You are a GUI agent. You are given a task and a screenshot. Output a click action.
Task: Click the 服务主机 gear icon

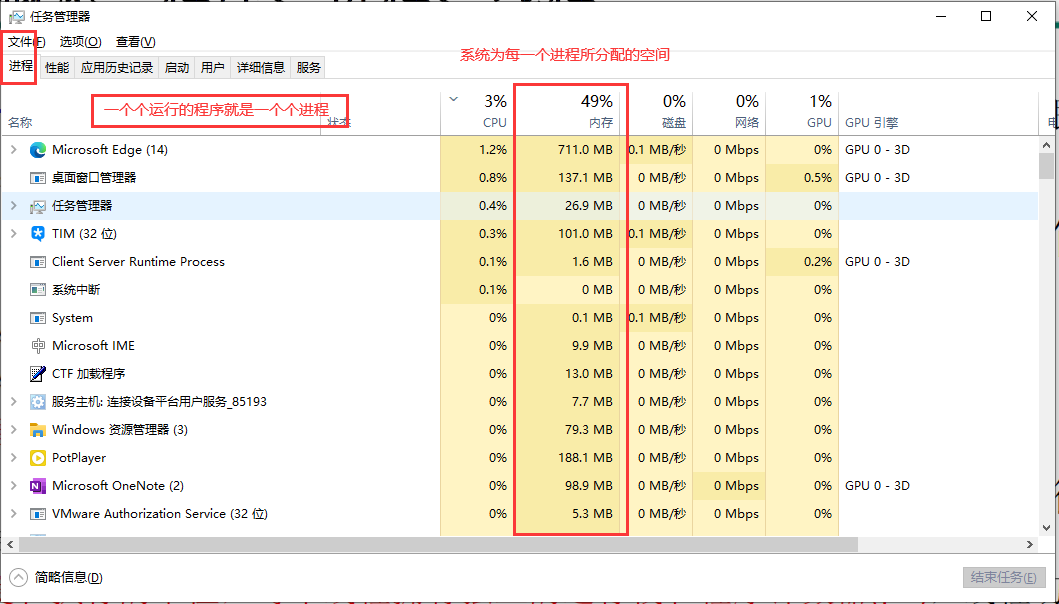tap(38, 402)
